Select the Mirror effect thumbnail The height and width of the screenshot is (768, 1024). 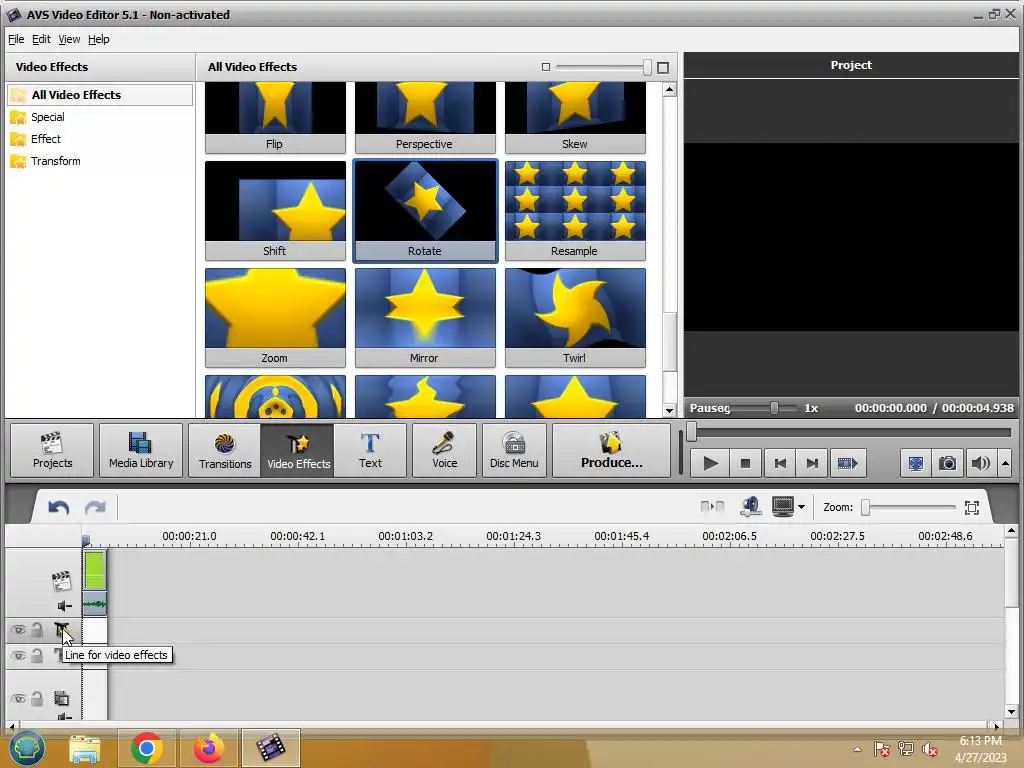tap(424, 317)
